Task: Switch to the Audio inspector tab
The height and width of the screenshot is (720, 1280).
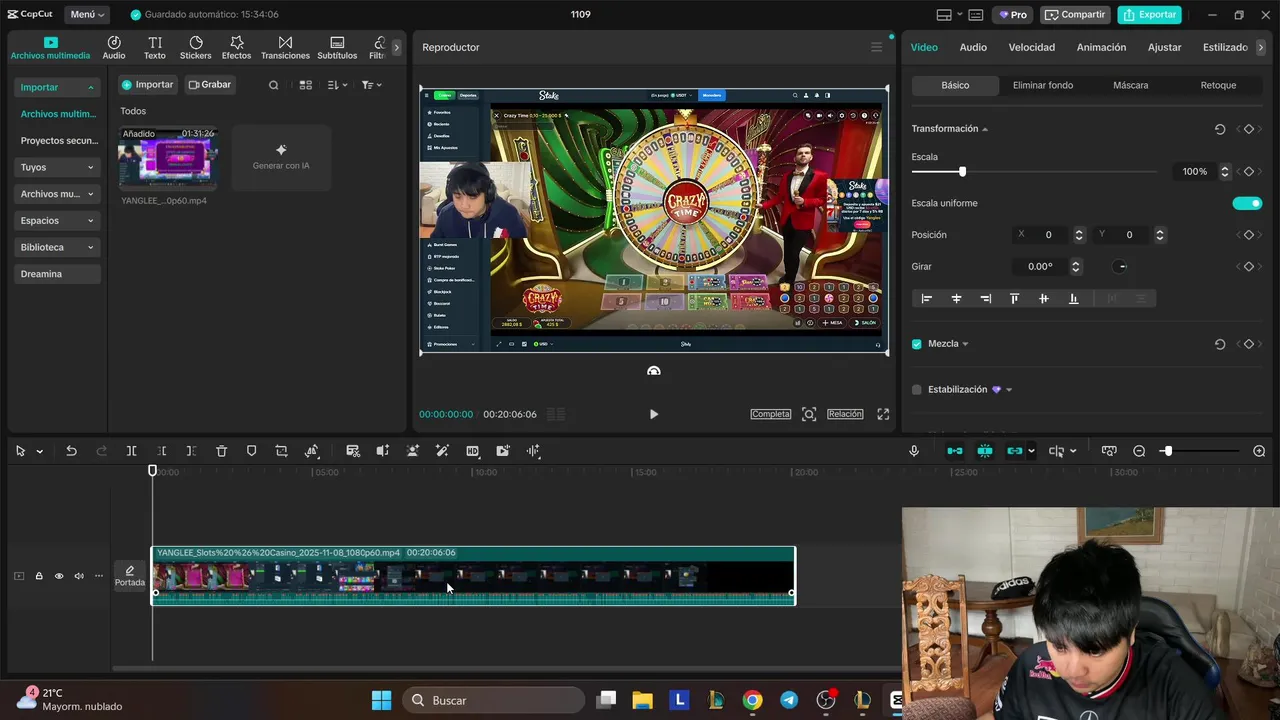Action: coord(973,47)
